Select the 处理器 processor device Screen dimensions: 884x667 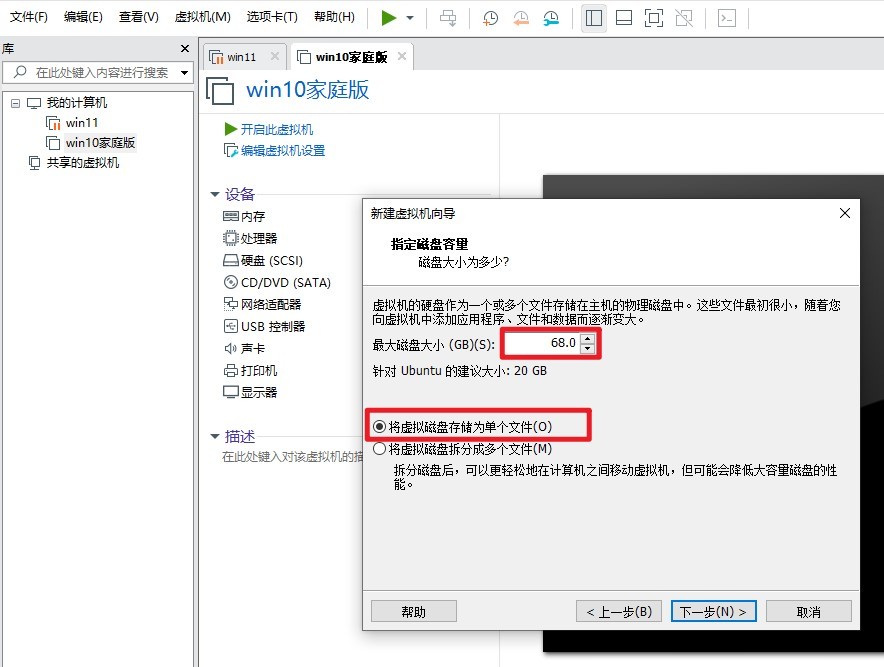tap(250, 238)
